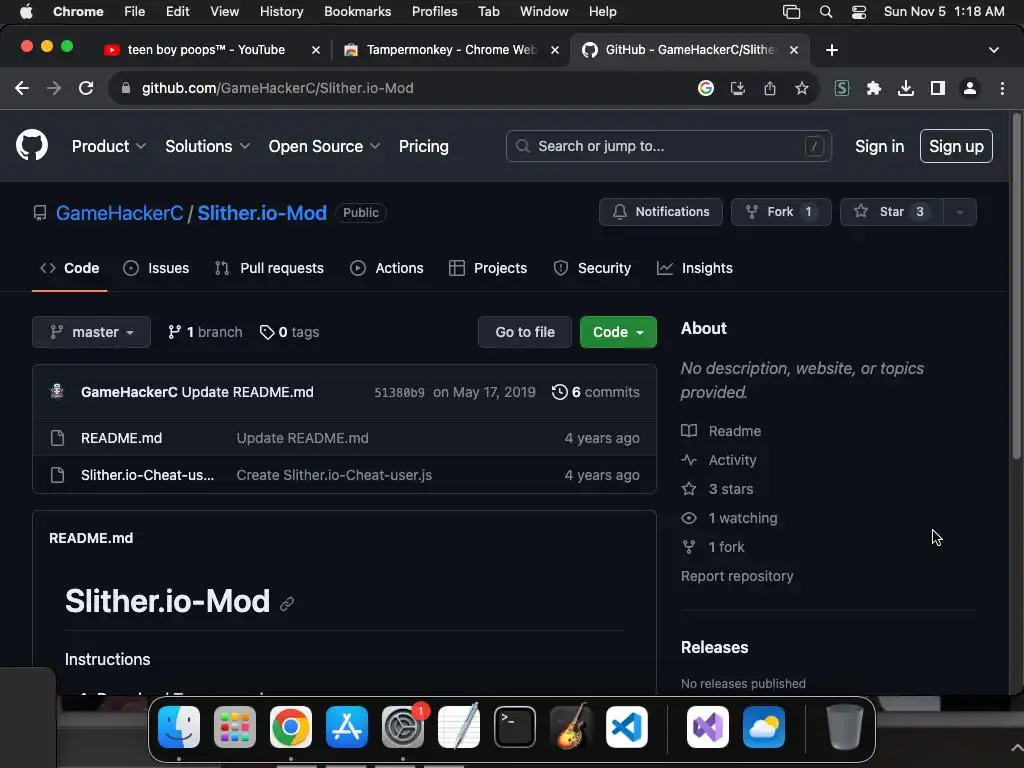Click the Sign up button
This screenshot has width=1024, height=768.
pos(956,146)
